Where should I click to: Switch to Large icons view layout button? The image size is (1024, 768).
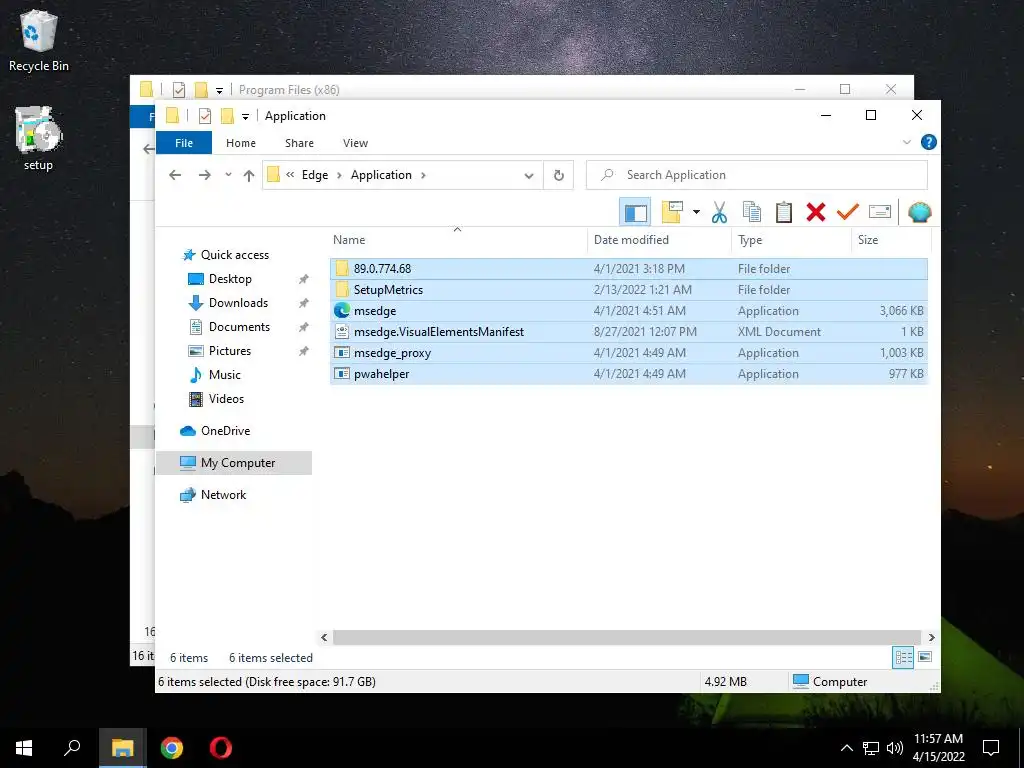(925, 658)
